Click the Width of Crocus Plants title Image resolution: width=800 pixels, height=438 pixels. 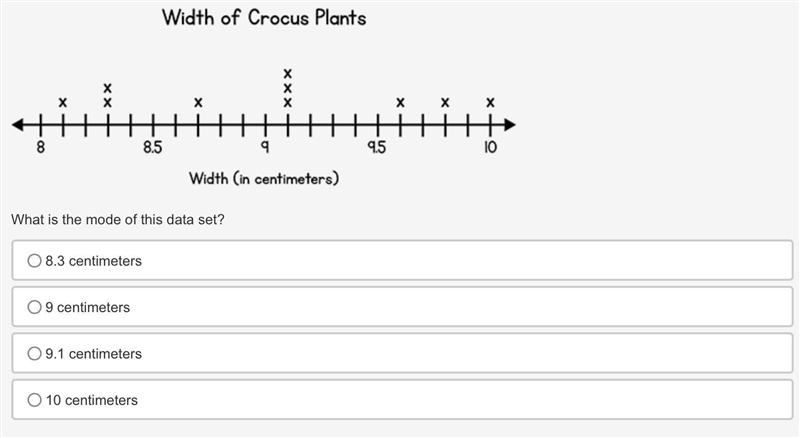click(264, 18)
